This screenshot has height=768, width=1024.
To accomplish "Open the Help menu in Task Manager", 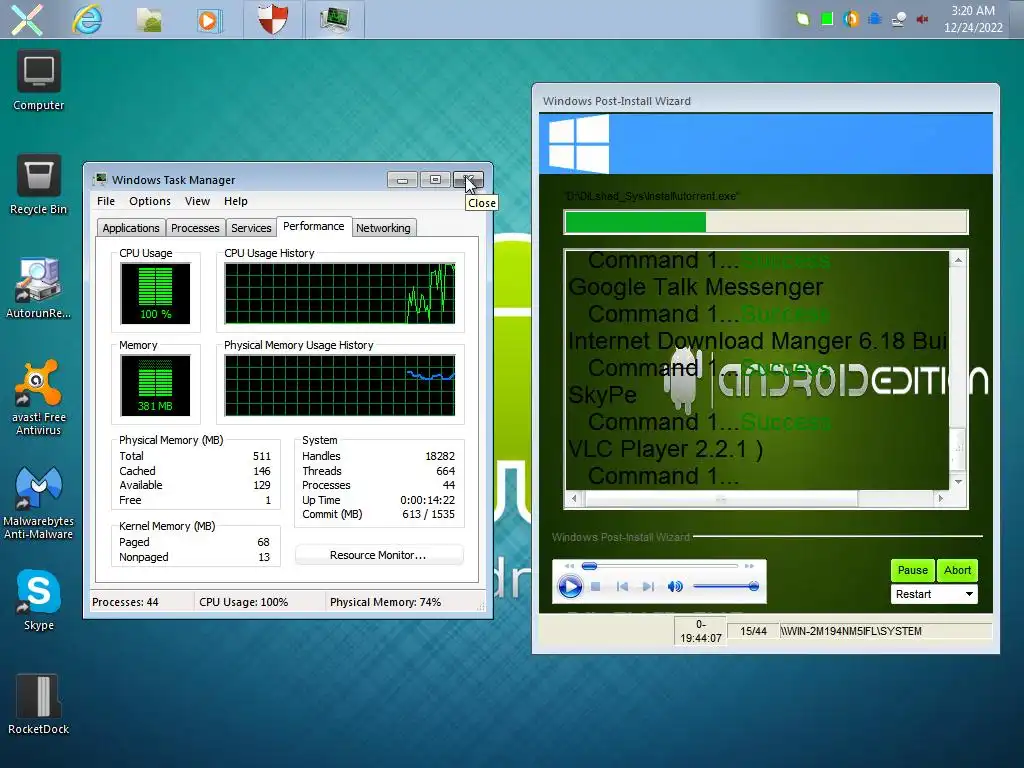I will click(236, 201).
